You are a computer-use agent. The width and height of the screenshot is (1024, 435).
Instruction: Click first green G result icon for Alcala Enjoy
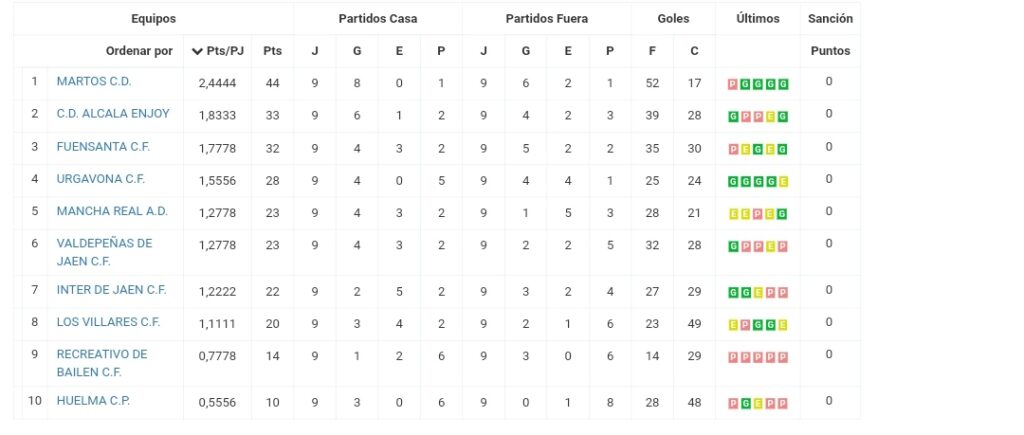click(x=733, y=117)
